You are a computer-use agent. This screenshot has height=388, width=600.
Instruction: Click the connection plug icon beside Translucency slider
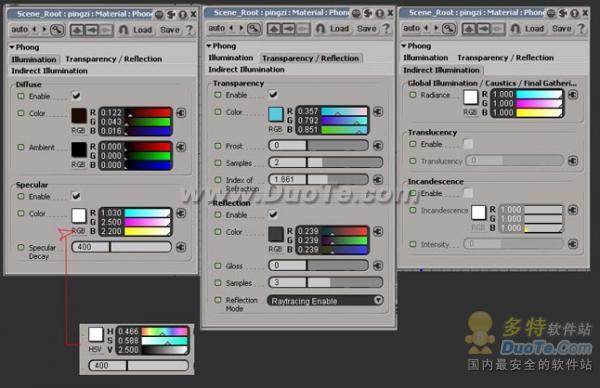click(573, 161)
